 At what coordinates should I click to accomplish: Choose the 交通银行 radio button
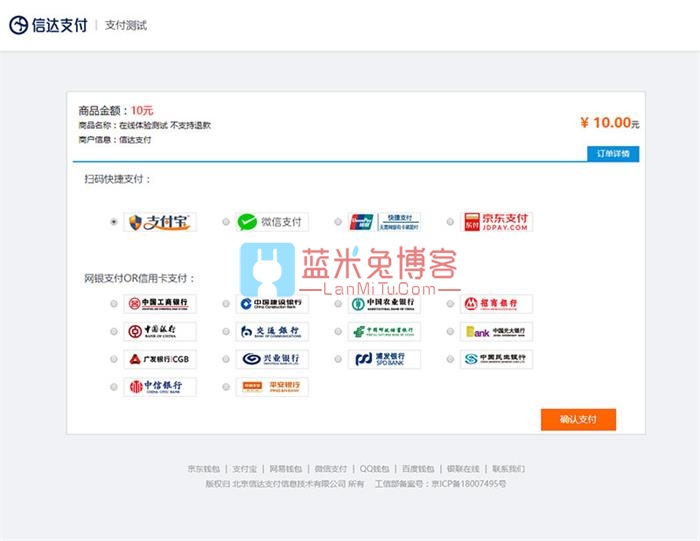(226, 332)
